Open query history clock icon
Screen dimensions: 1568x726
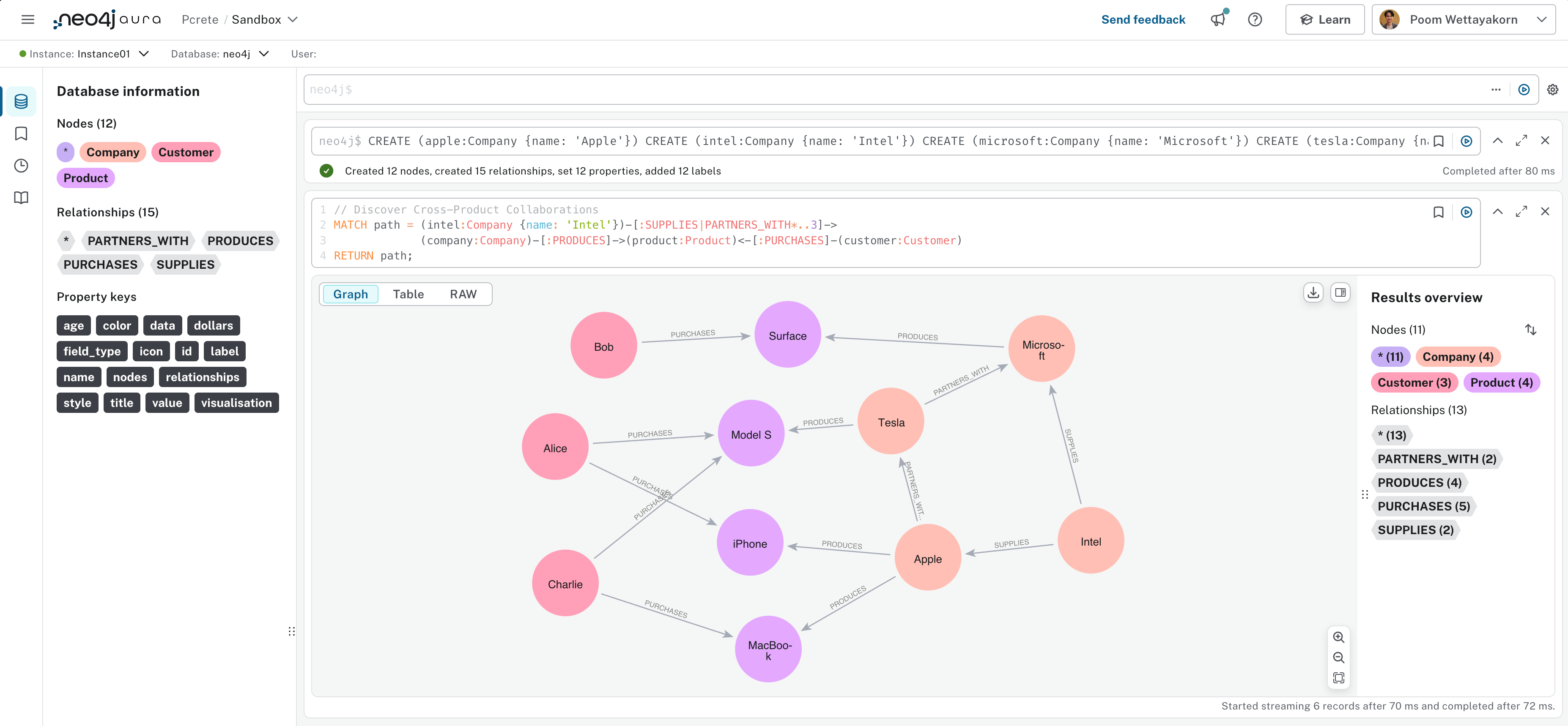tap(21, 165)
